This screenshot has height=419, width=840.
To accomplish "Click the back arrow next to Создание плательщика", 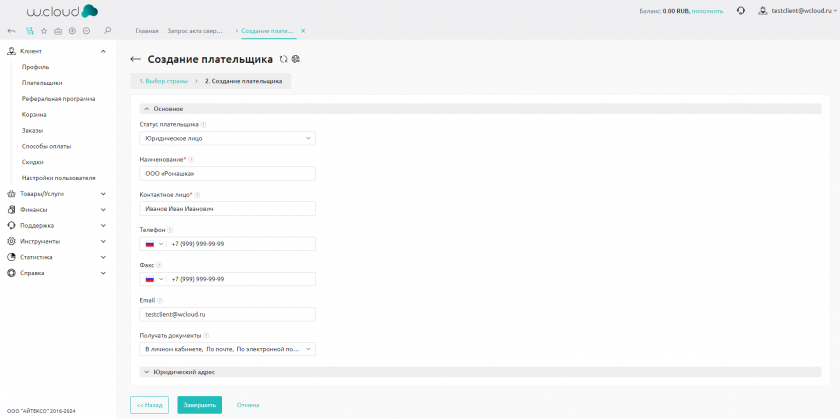I will click(136, 59).
